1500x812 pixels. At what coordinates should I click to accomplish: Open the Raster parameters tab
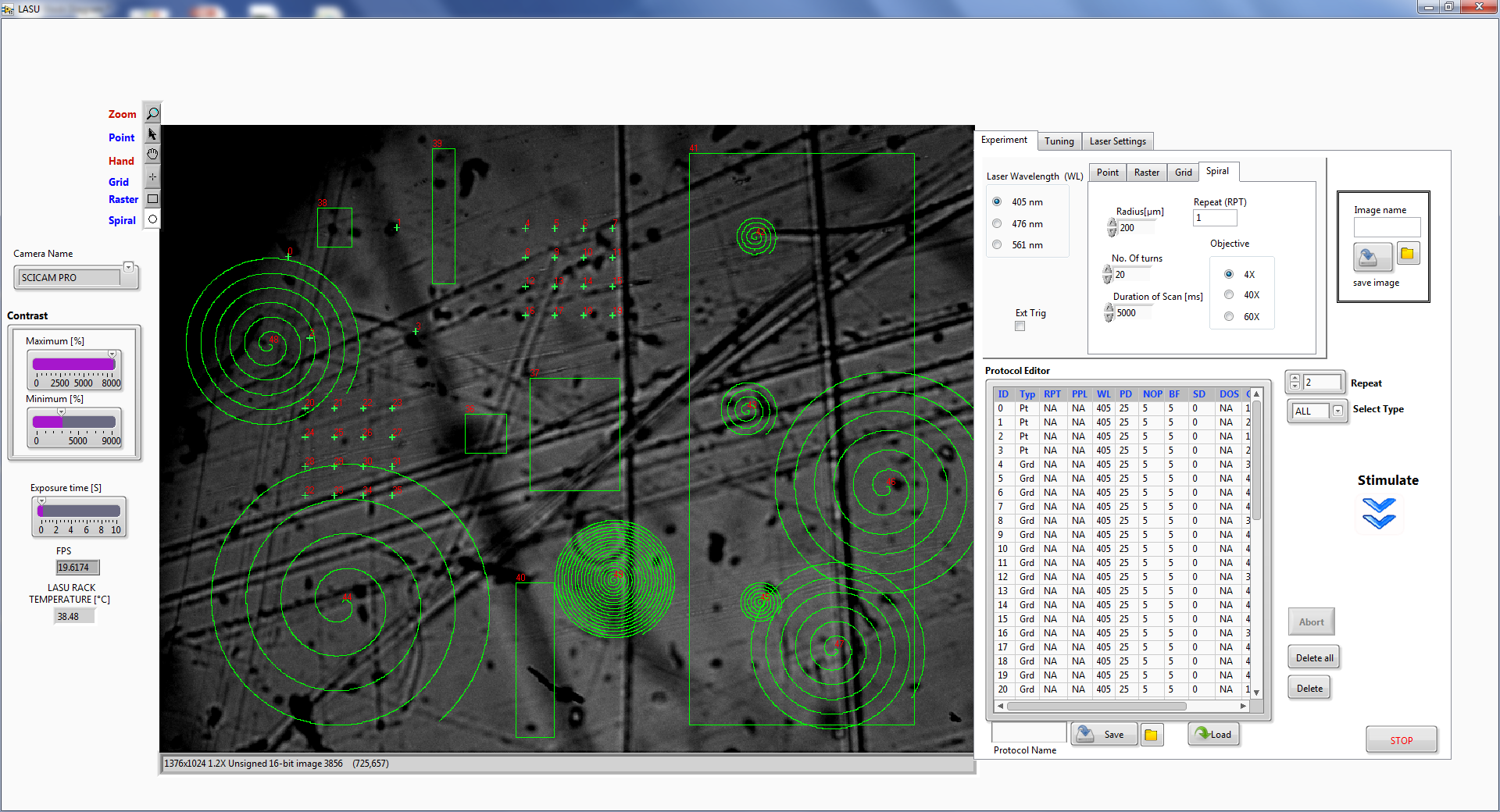(1146, 173)
